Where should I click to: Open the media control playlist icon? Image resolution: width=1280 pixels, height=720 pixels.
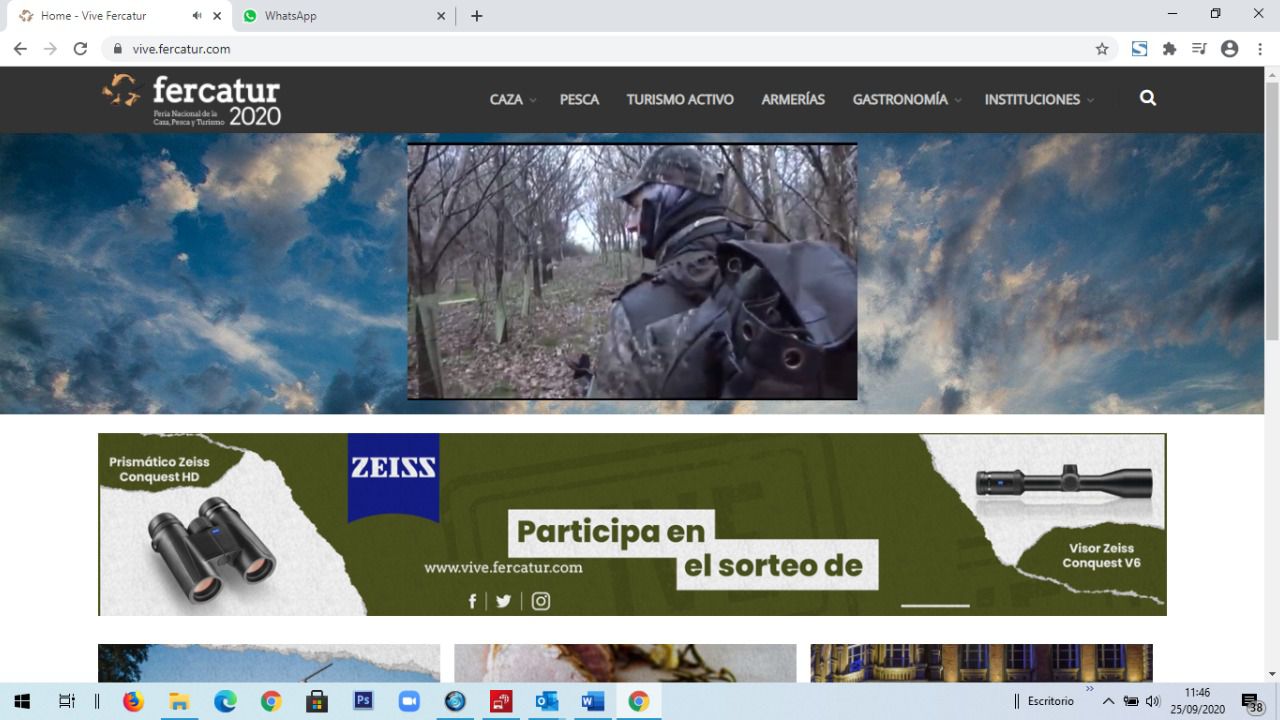tap(1199, 48)
